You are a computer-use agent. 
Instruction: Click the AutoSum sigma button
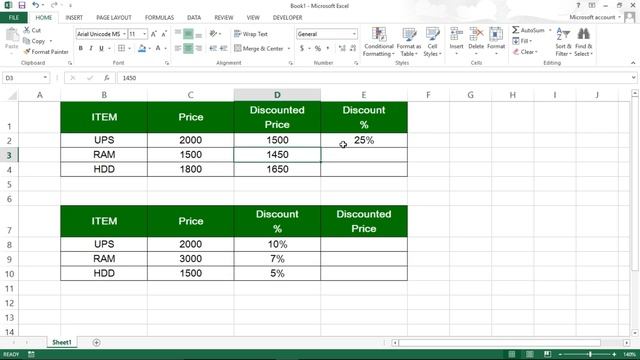pos(528,30)
